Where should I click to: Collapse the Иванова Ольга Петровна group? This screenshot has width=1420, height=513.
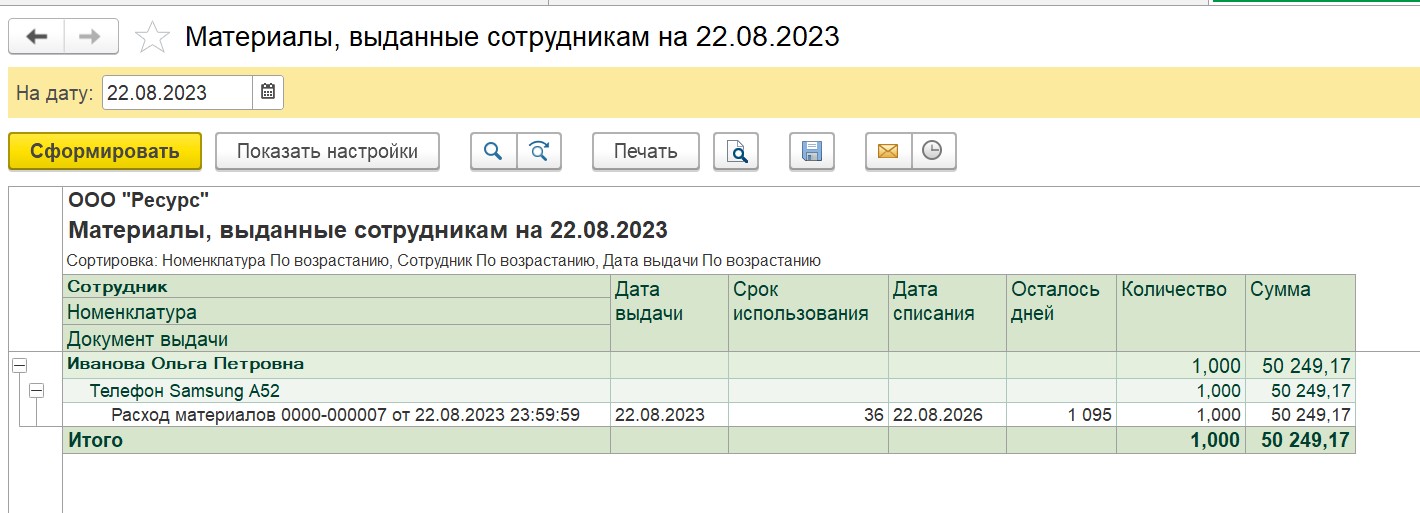click(18, 366)
